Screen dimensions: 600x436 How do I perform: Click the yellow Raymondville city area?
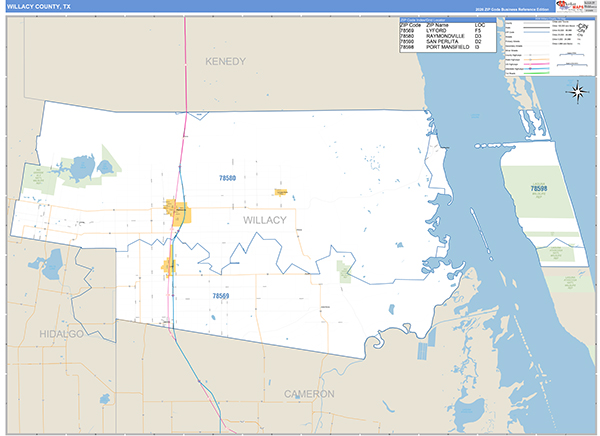coord(180,214)
